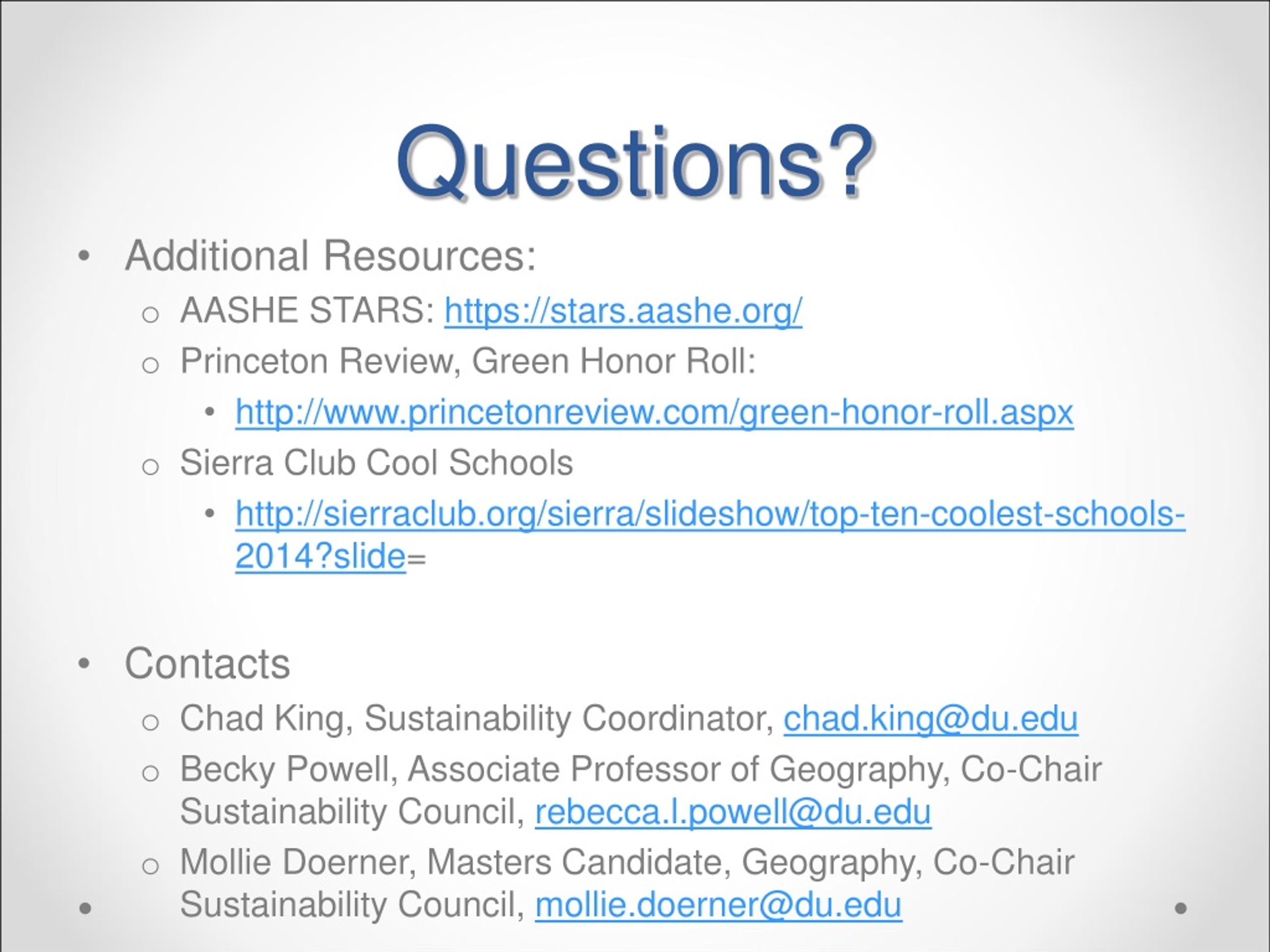Click the Questions? title

point(635,162)
